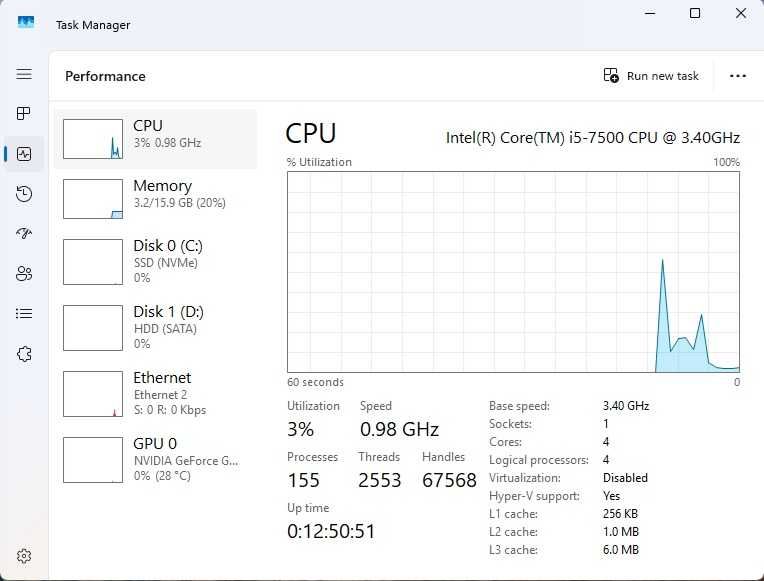Select Disk 0 (C:) entry
Viewport: 764px width, 581px height.
point(155,261)
